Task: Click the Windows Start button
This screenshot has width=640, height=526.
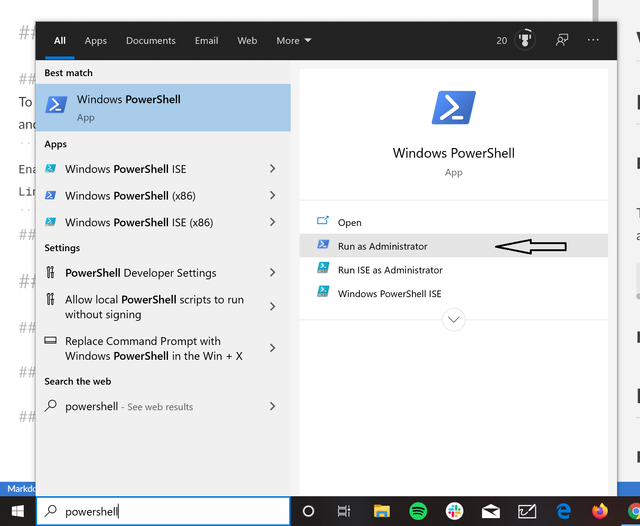Action: click(18, 511)
